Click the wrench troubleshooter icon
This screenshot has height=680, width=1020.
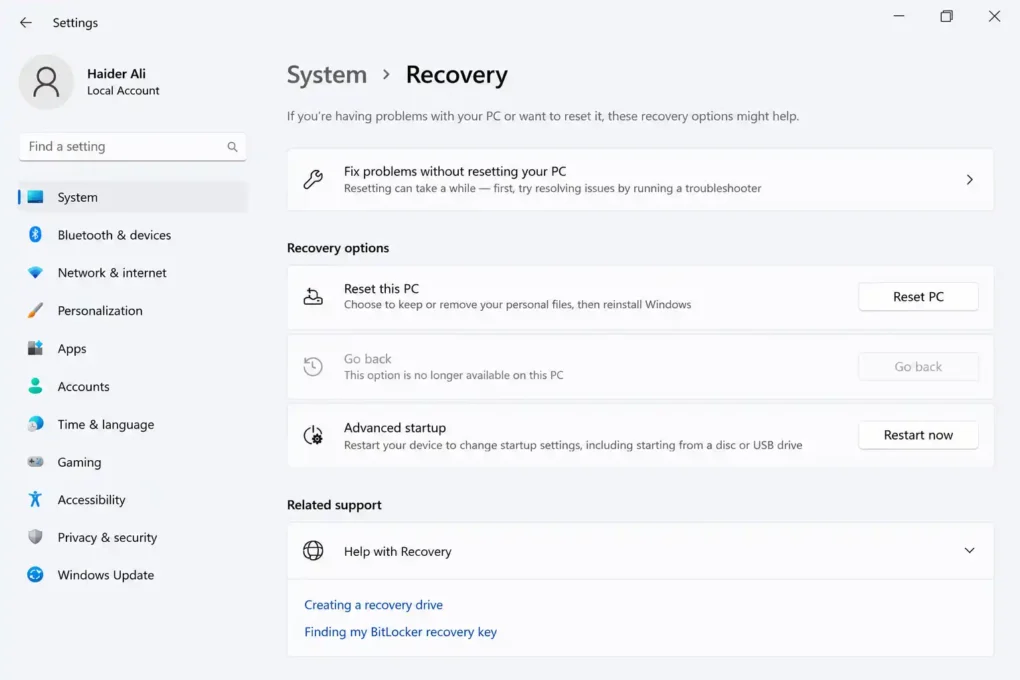[313, 180]
